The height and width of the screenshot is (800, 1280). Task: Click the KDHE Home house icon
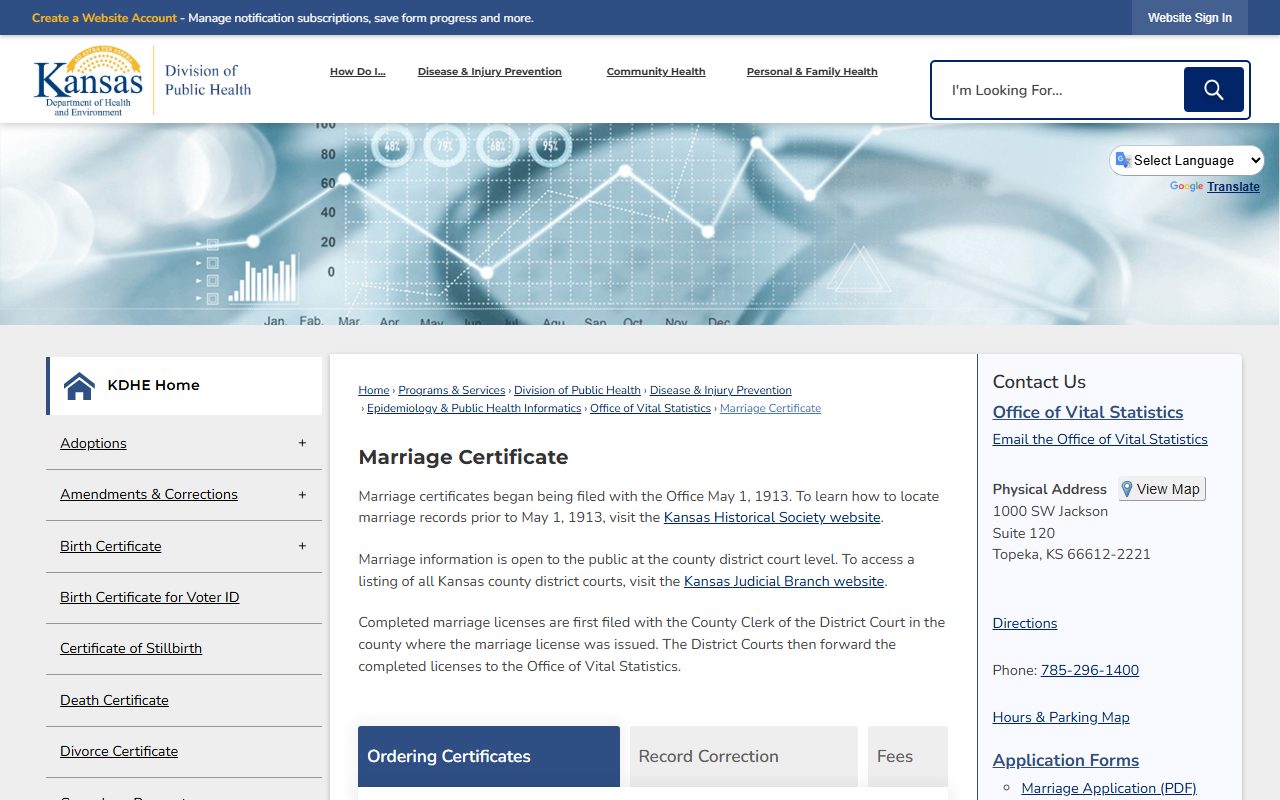tap(79, 386)
